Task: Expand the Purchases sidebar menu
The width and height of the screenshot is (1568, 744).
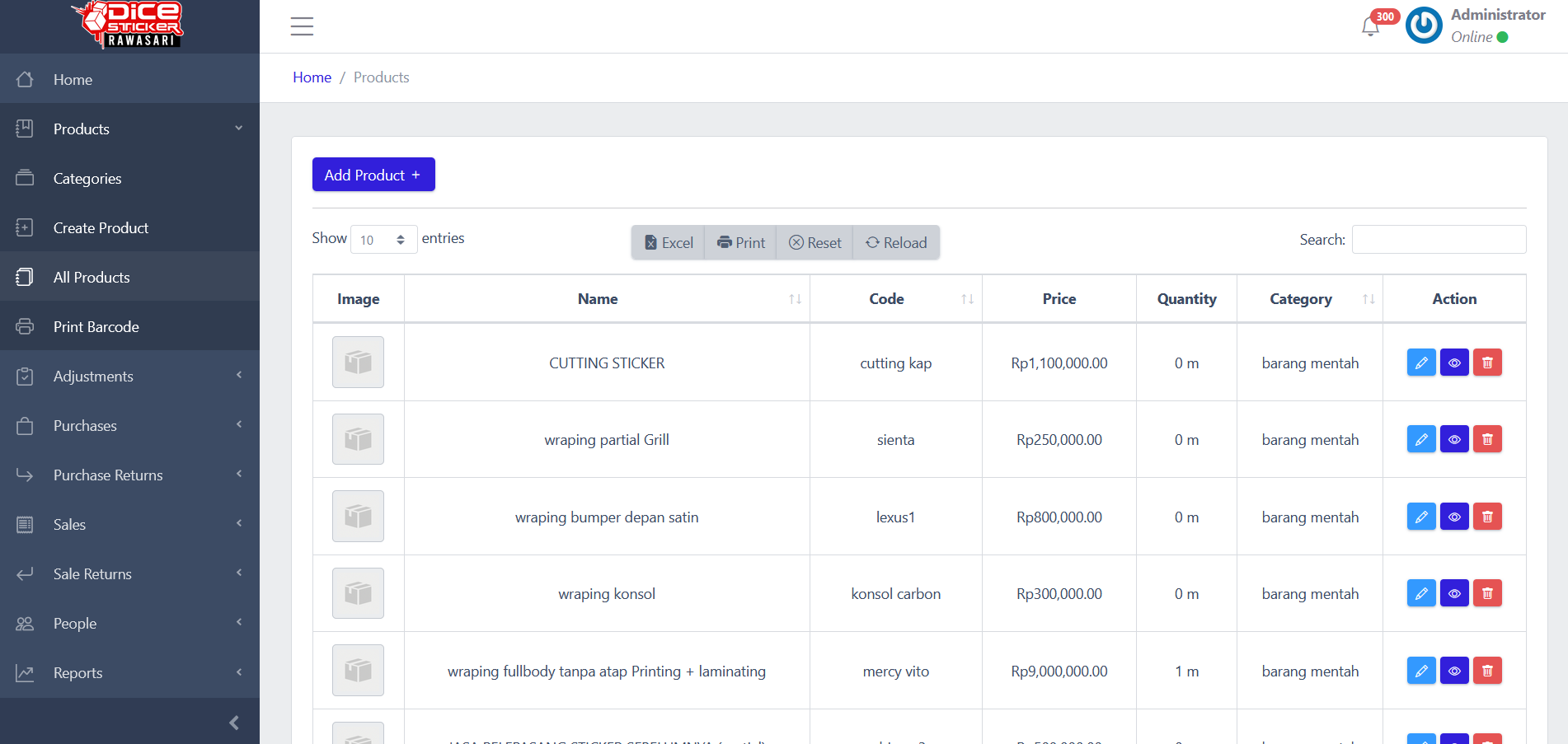Action: (x=129, y=426)
